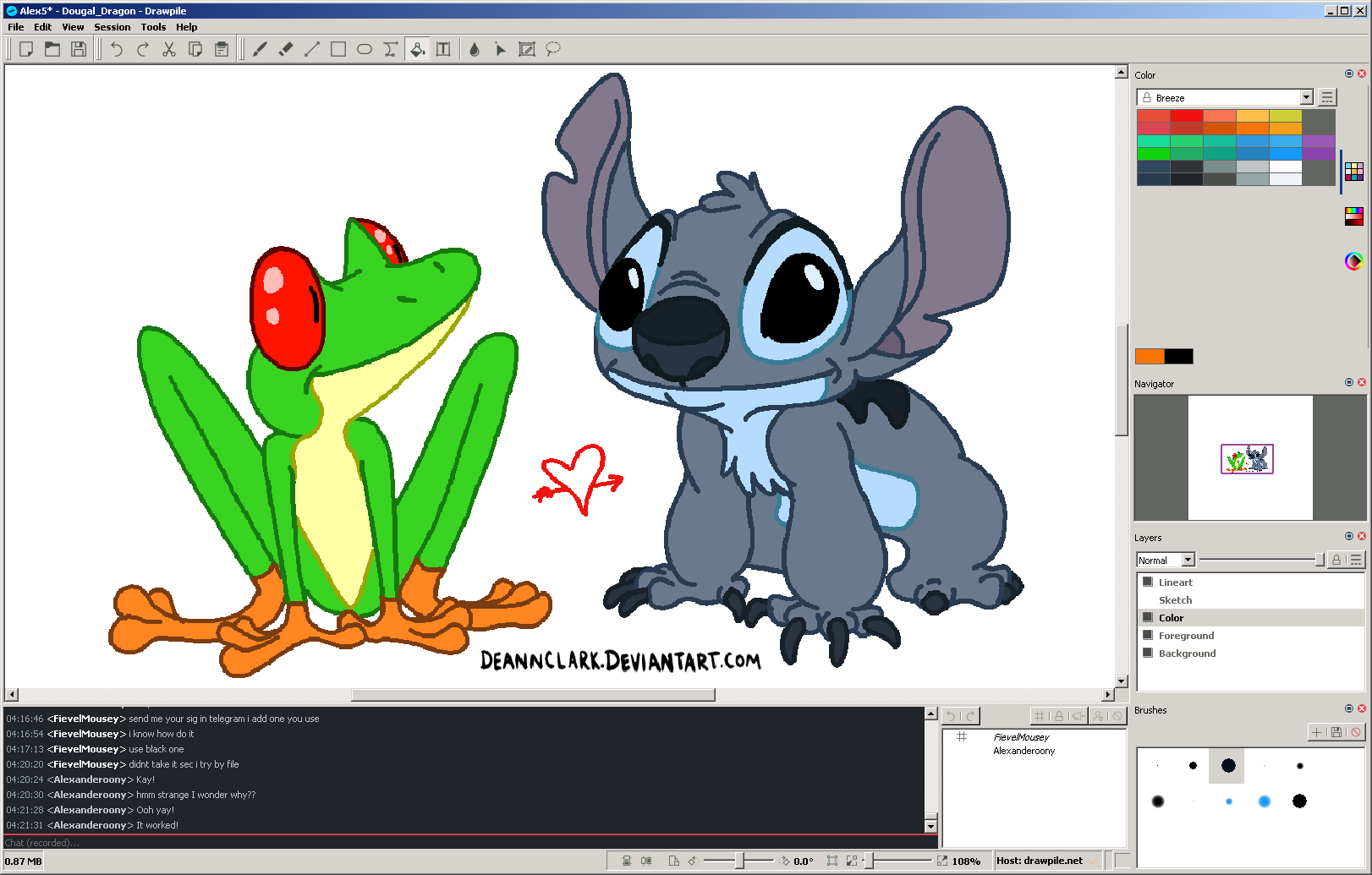Select the Rectangle tool

pos(338,49)
